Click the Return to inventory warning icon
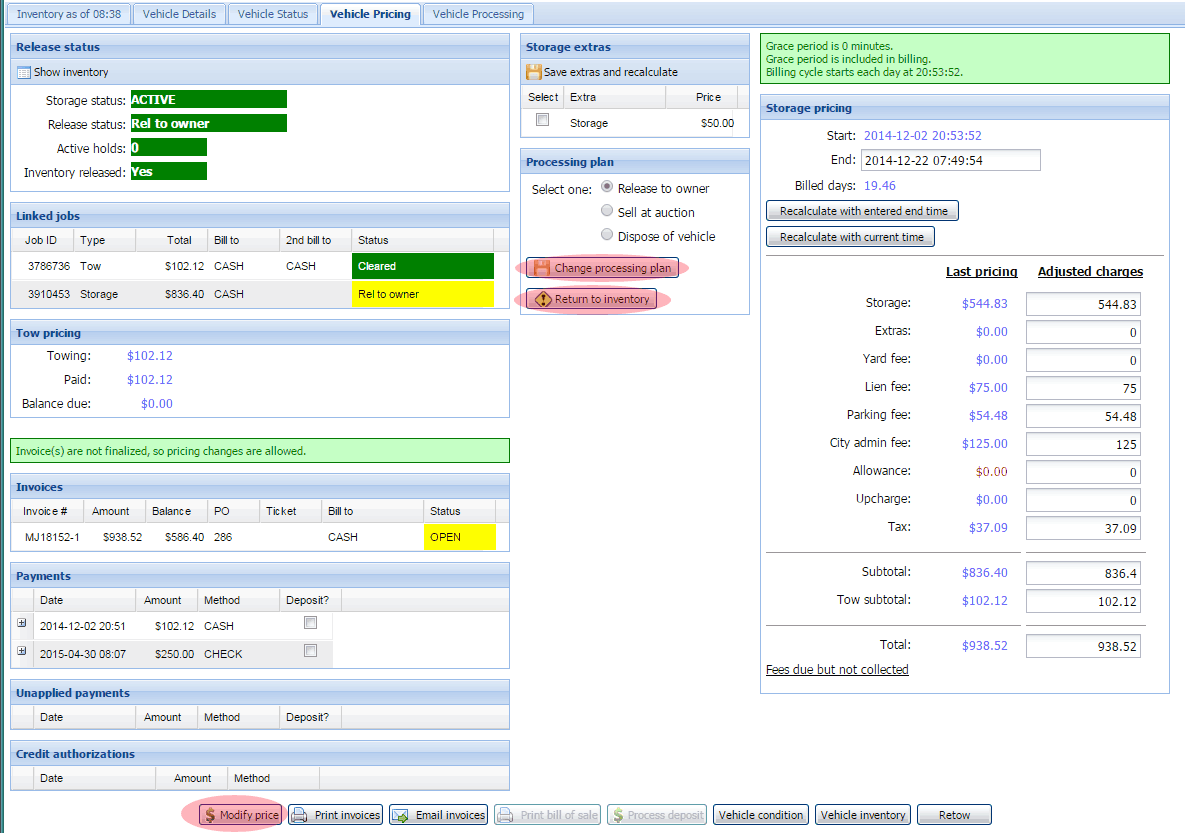This screenshot has width=1185, height=833. click(542, 299)
